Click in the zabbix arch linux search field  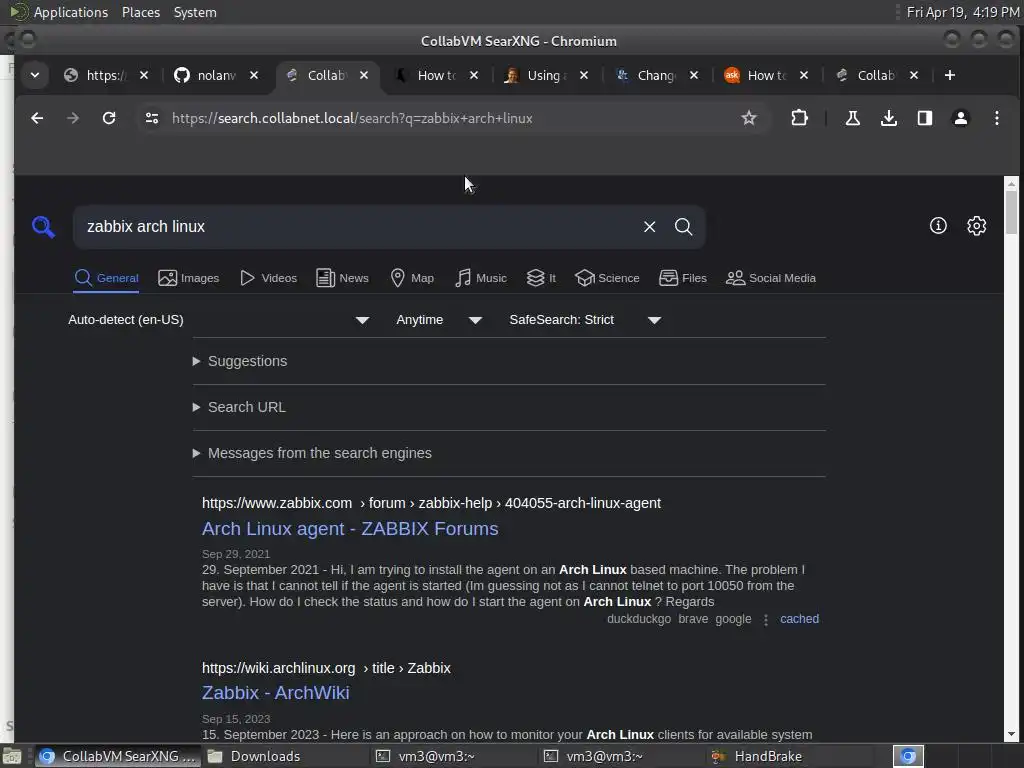pyautogui.click(x=359, y=227)
